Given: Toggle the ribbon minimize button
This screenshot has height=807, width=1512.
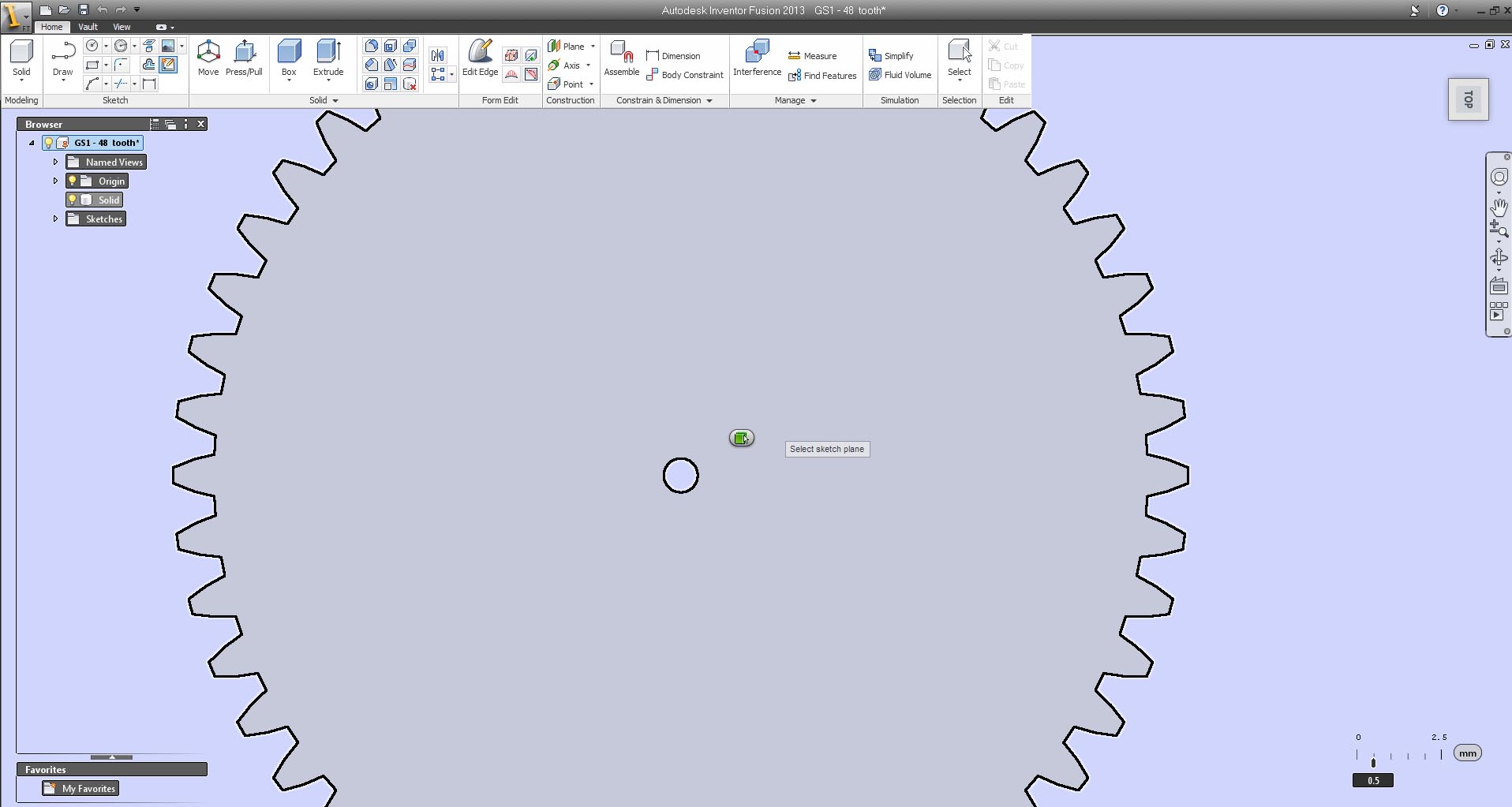Looking at the screenshot, I should coord(161,27).
